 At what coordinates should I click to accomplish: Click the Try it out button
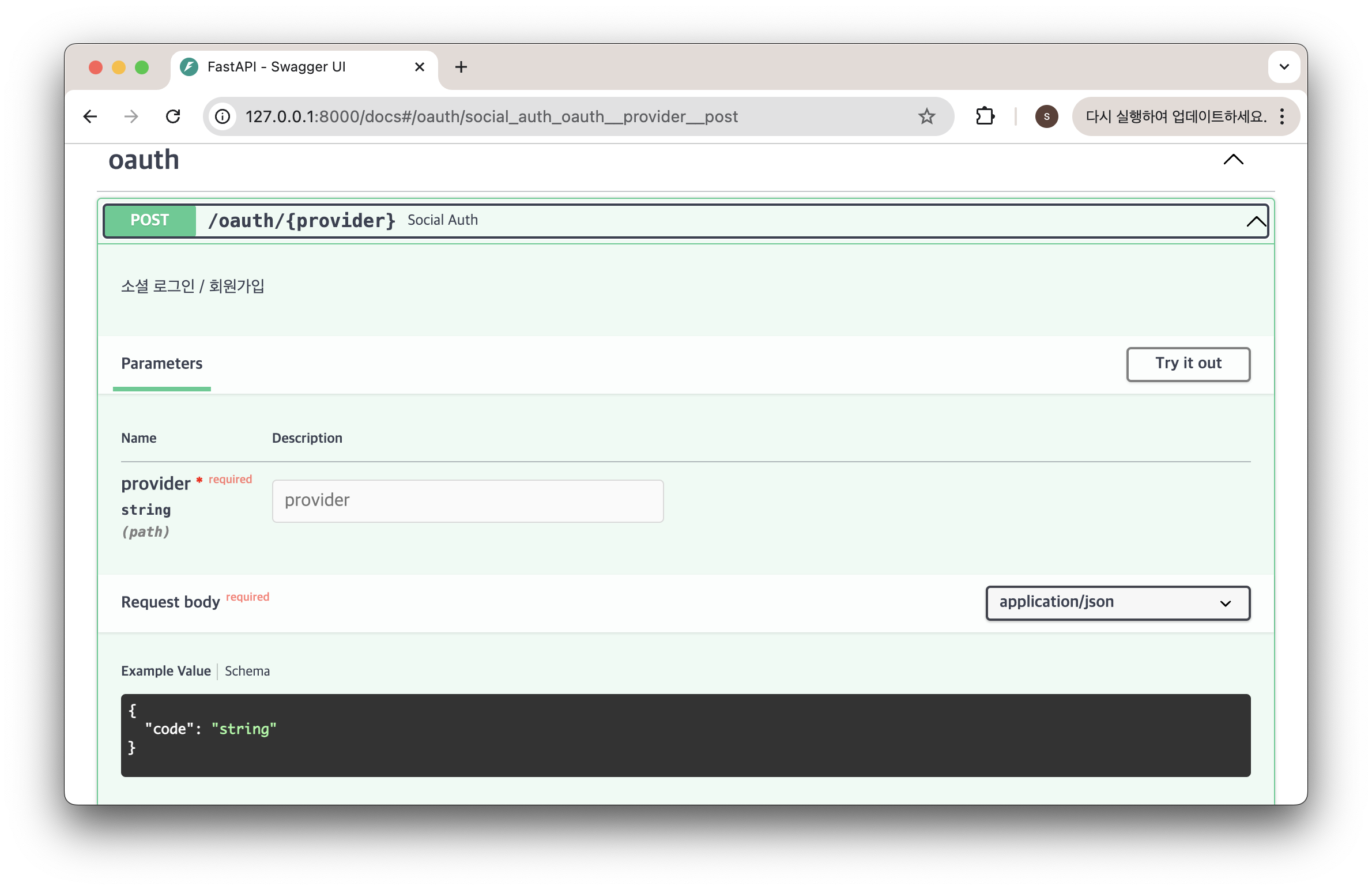pos(1188,364)
